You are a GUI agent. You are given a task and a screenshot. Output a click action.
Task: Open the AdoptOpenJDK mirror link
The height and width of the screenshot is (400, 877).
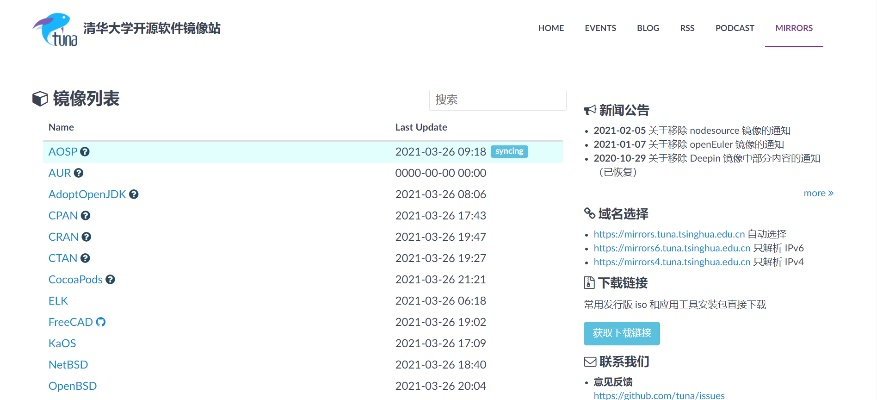[x=87, y=194]
